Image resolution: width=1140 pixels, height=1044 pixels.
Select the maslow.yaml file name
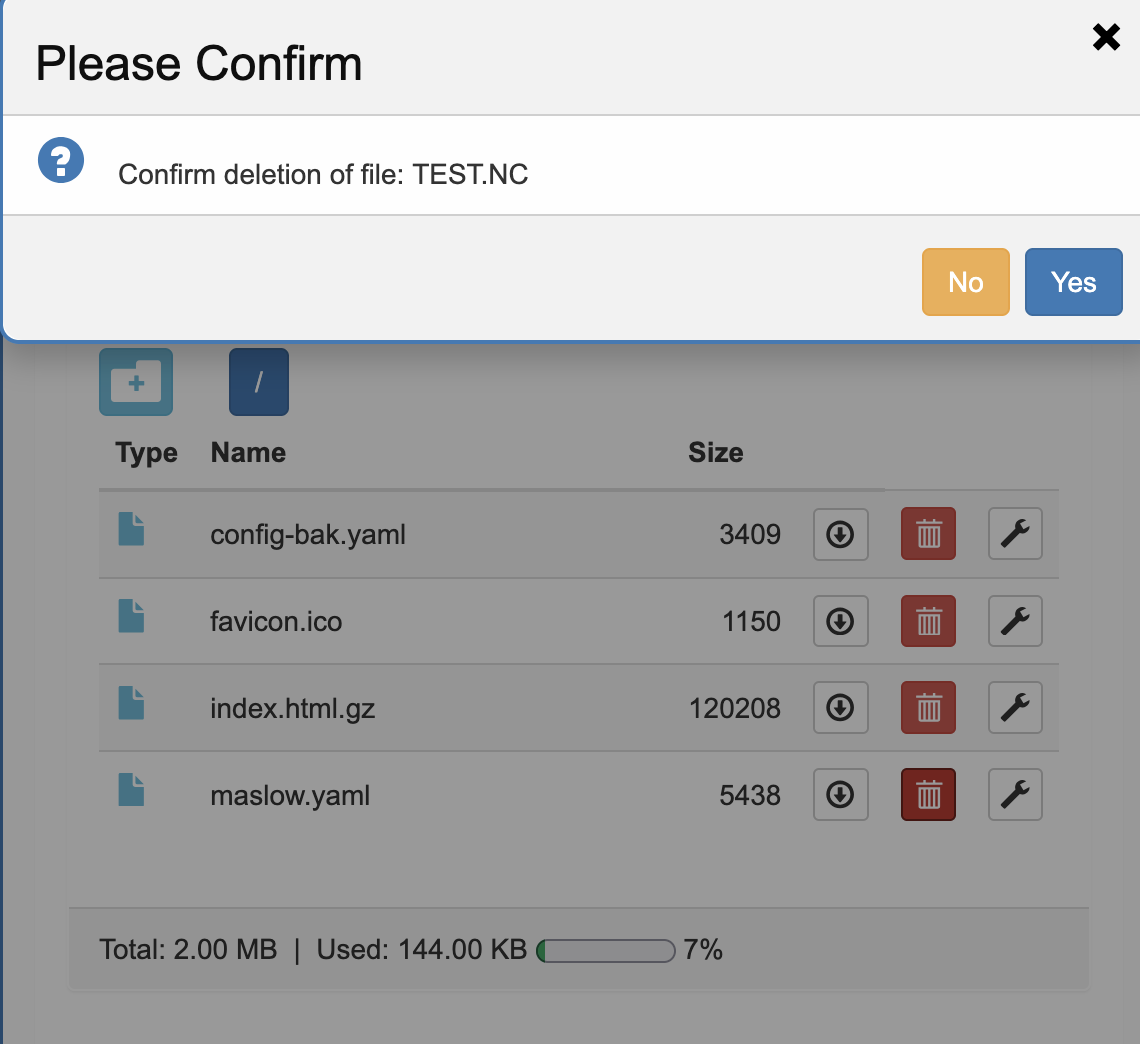290,796
